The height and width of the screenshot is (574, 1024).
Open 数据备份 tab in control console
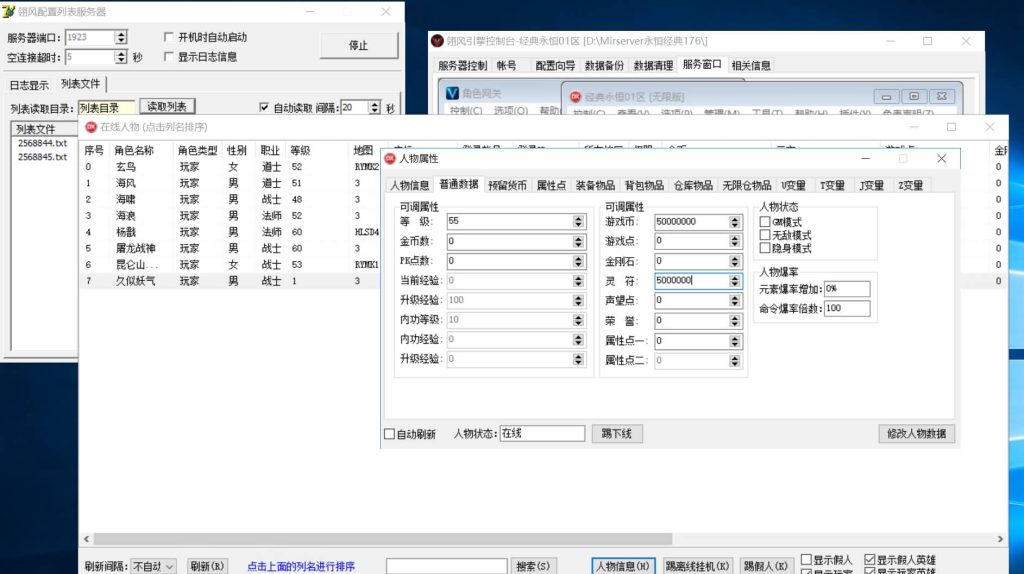point(604,65)
